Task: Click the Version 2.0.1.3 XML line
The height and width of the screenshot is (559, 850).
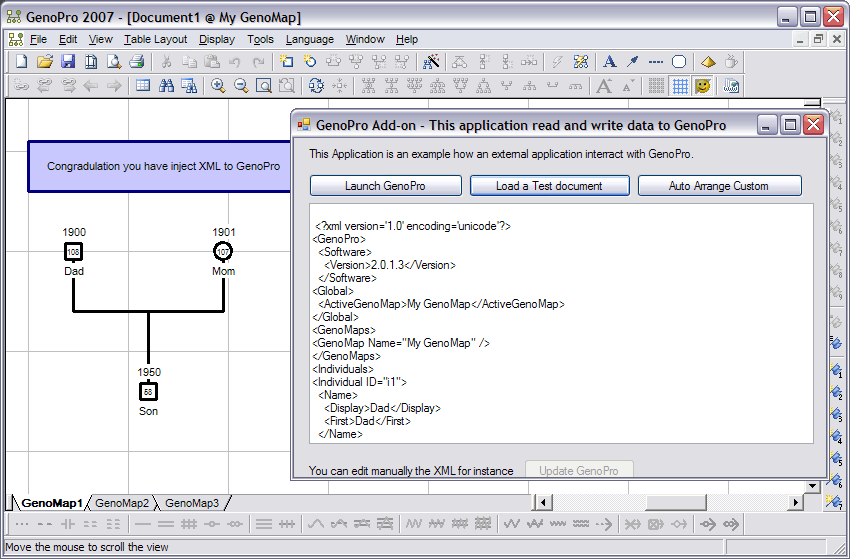Action: tap(390, 265)
